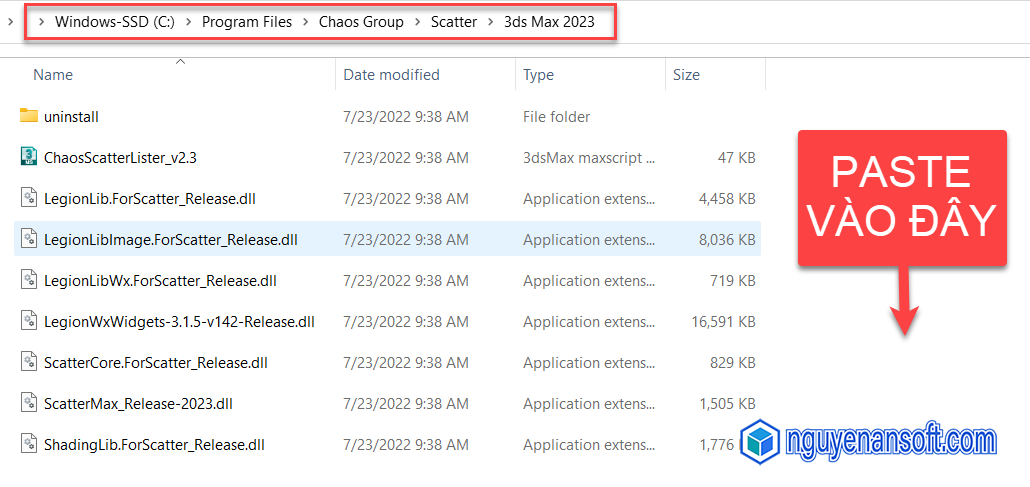This screenshot has width=1030, height=487.
Task: Expand chevron after Chaos Group breadcrumb
Action: tap(418, 22)
